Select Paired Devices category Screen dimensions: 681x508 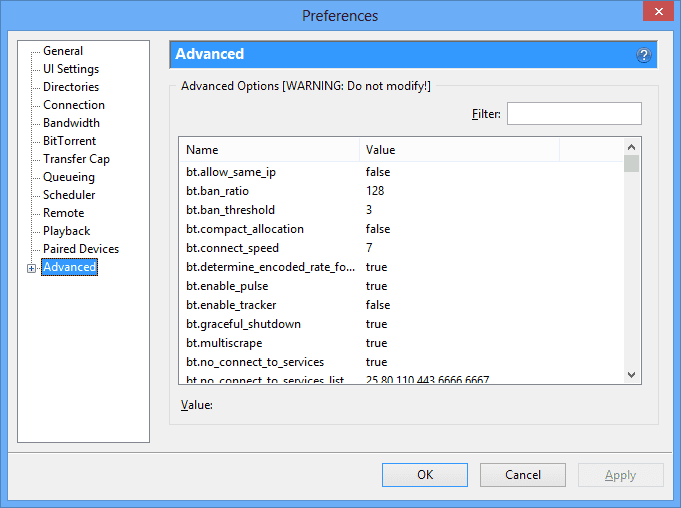pos(81,249)
